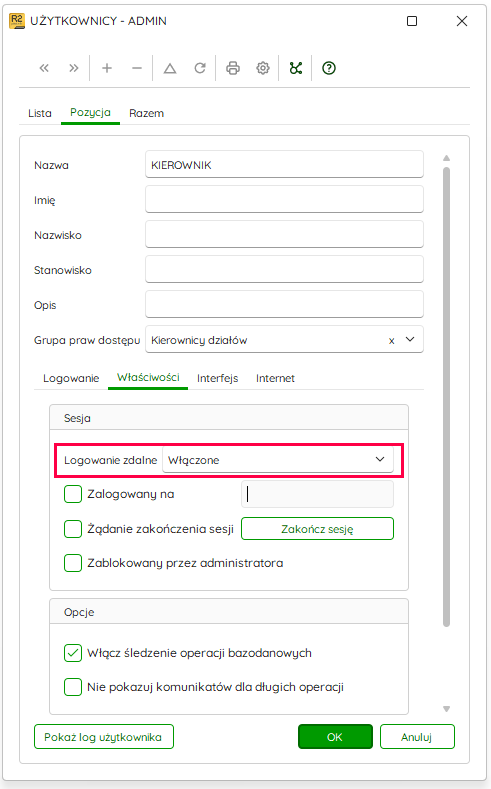Open Internet sub-tab

(x=275, y=378)
